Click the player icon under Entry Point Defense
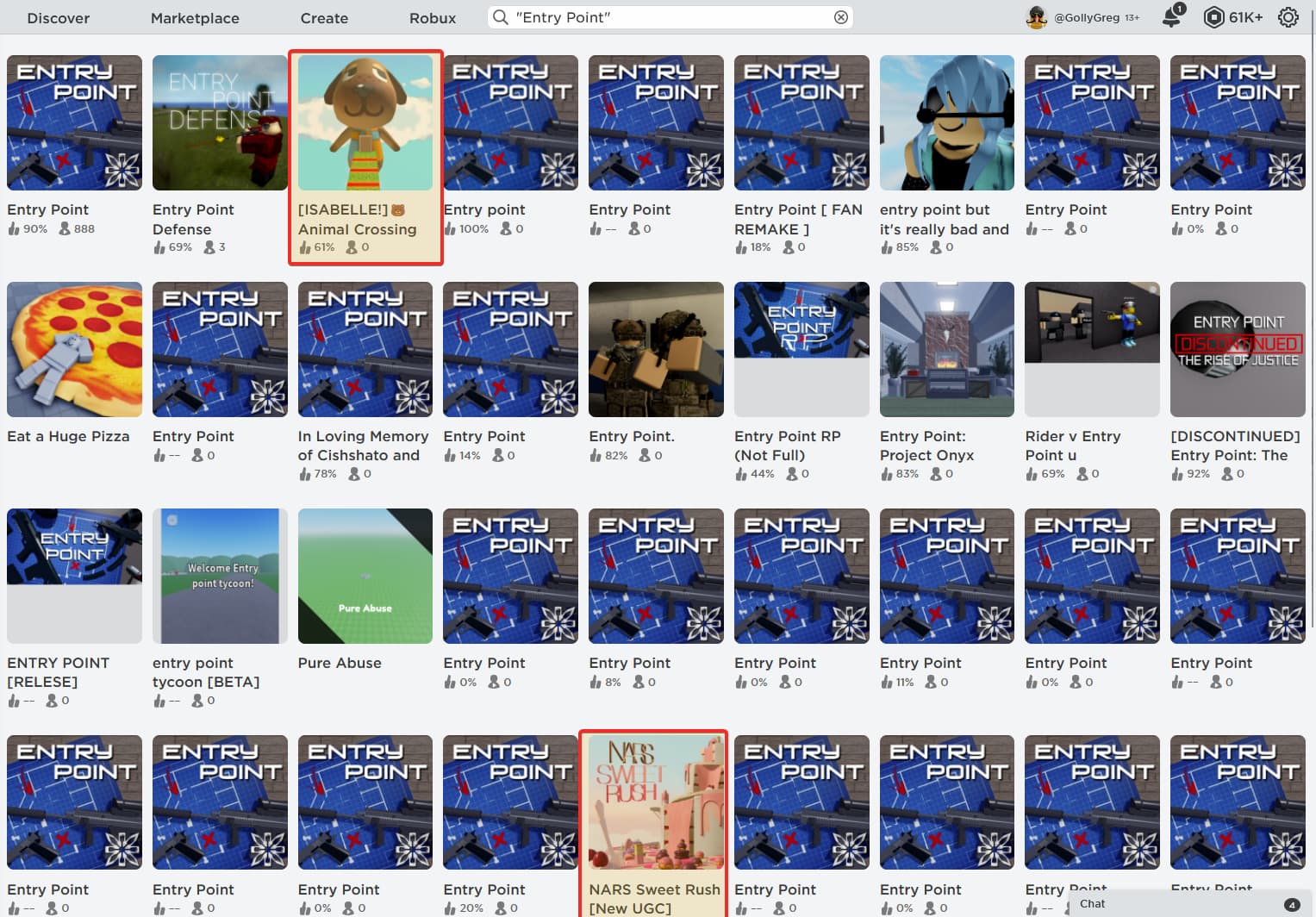Screen dimensions: 1316x917 pos(209,247)
